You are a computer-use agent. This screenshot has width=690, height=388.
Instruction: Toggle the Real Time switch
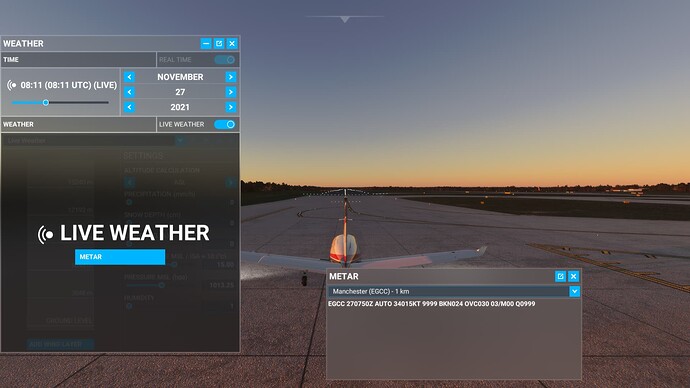click(225, 60)
